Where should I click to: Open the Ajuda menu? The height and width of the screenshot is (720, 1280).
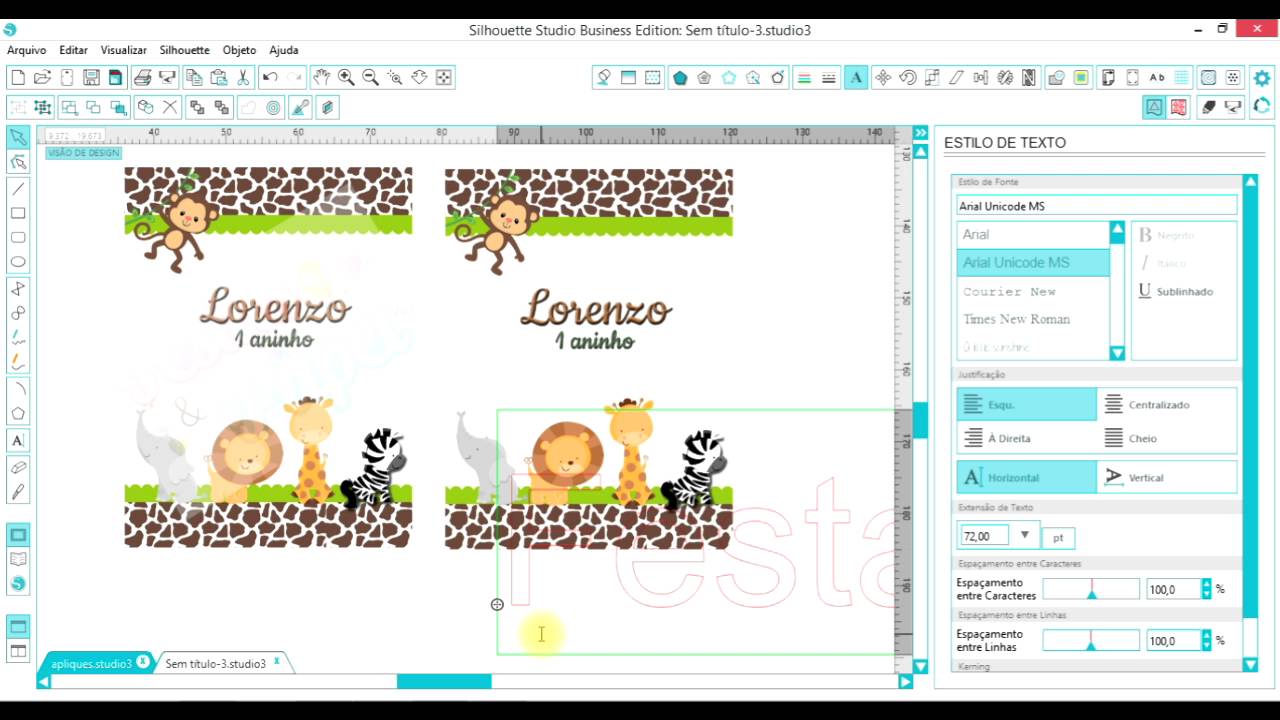pos(283,50)
